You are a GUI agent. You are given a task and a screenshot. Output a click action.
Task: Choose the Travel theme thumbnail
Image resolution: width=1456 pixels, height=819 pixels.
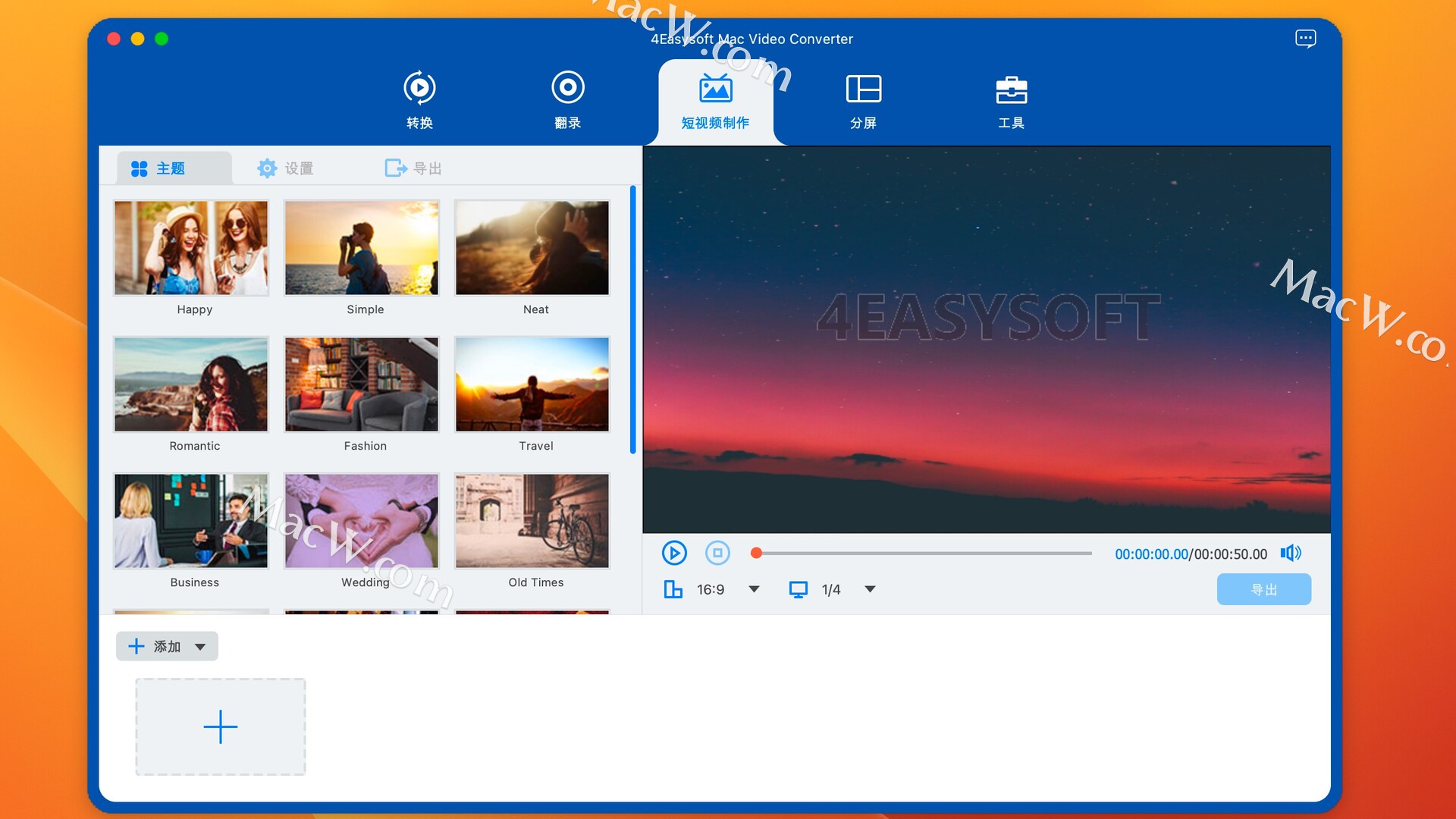click(x=532, y=384)
